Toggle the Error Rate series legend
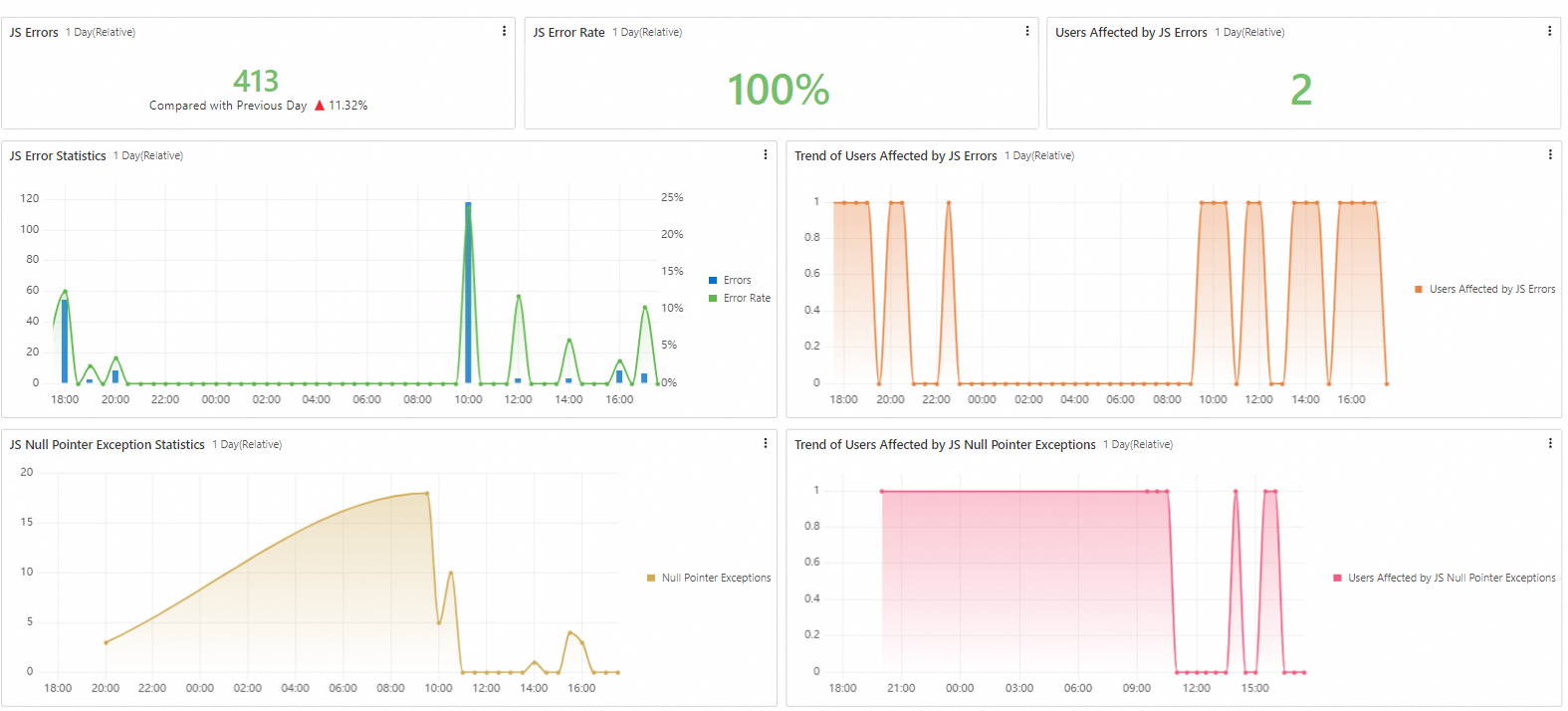This screenshot has width=1568, height=711. coord(740,299)
